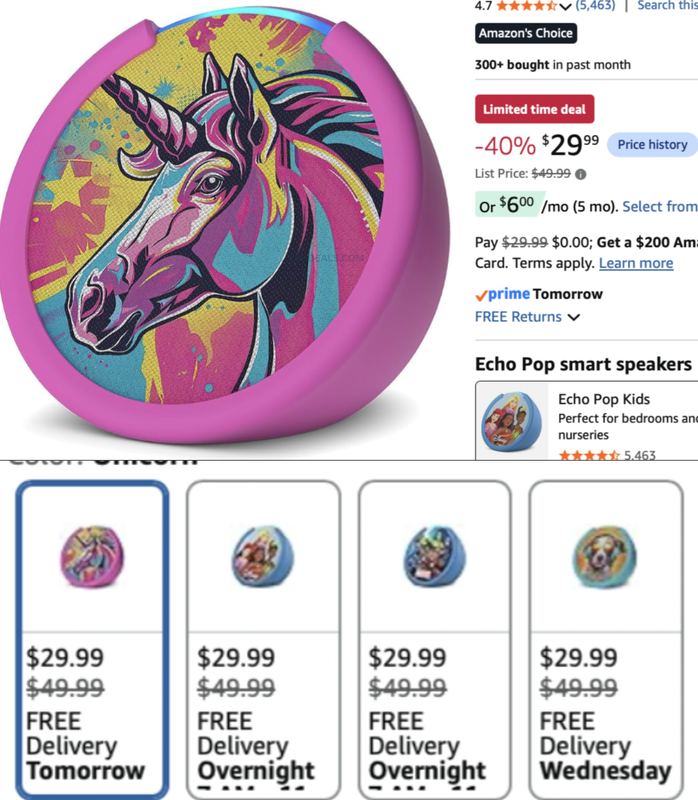The image size is (698, 800).
Task: Click the FREE Returns text link
Action: pos(518,317)
